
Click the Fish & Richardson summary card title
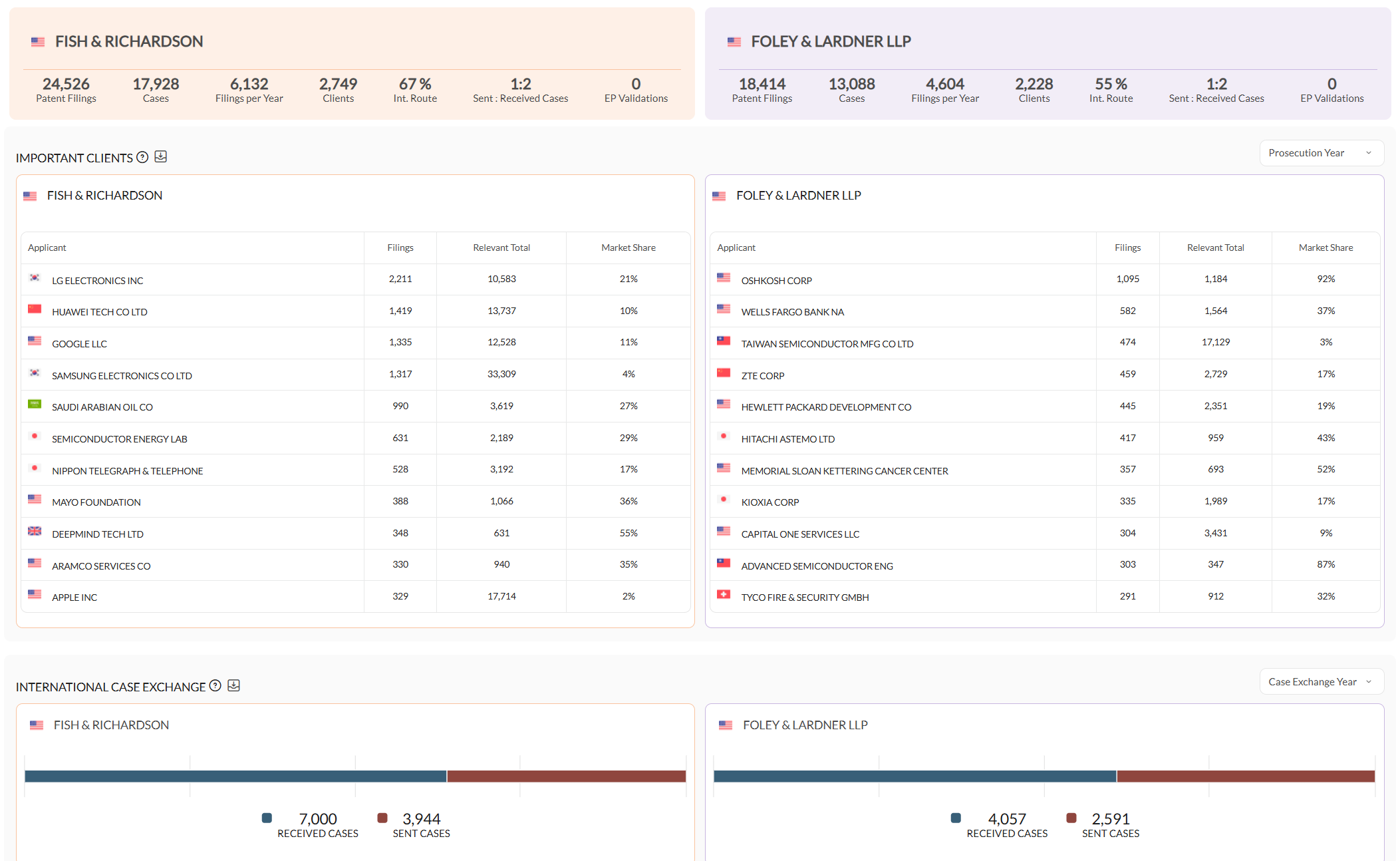click(129, 41)
